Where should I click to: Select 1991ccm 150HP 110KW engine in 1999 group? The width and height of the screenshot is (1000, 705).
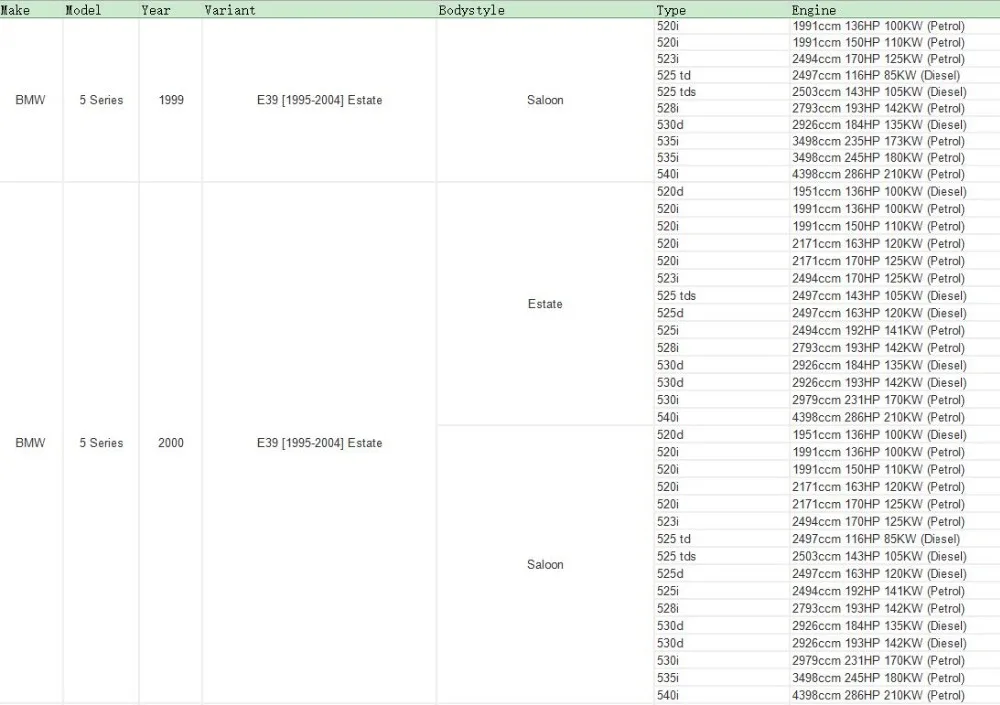[x=879, y=43]
